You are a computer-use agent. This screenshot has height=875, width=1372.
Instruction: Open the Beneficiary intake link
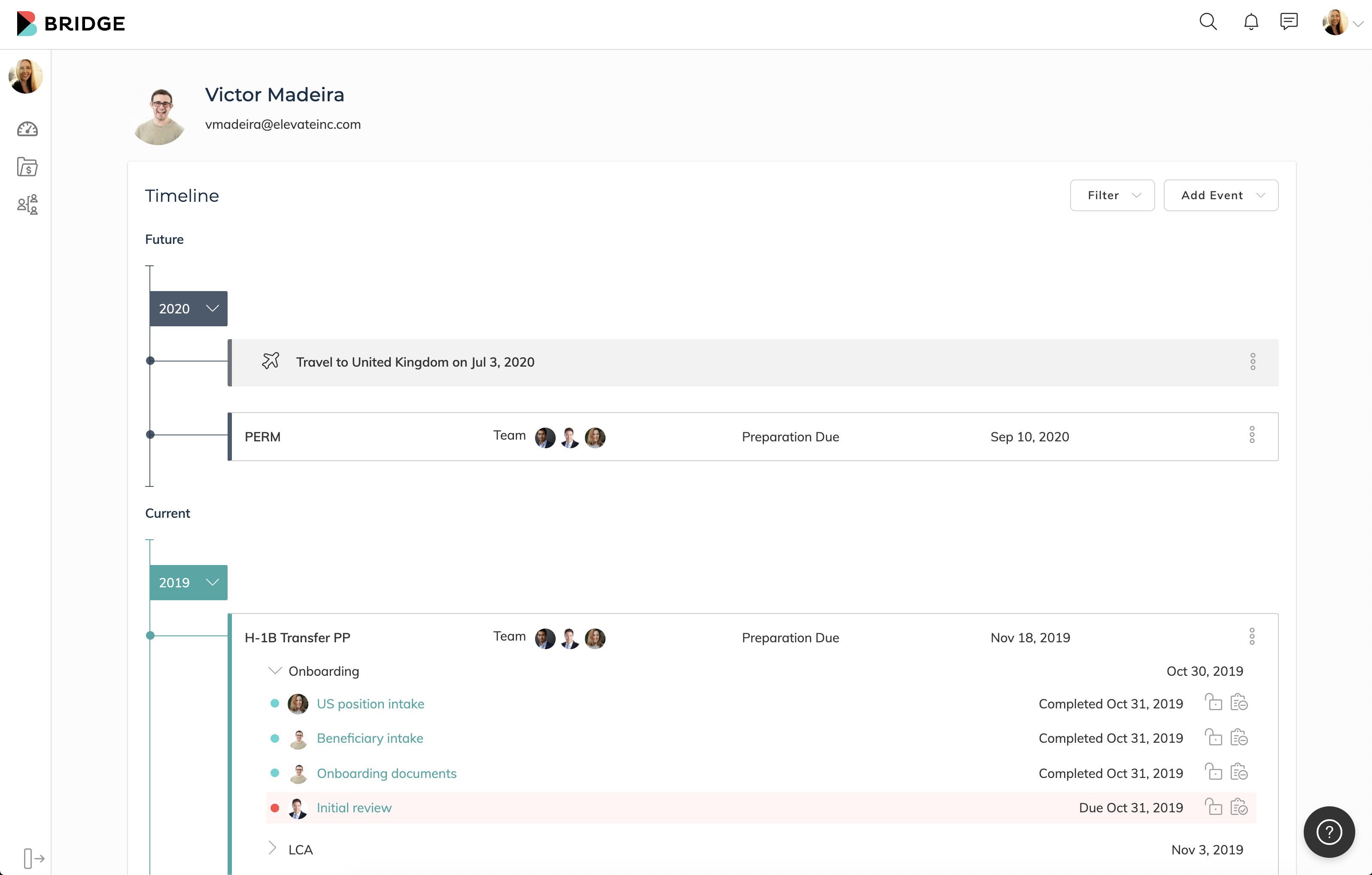pyautogui.click(x=370, y=738)
